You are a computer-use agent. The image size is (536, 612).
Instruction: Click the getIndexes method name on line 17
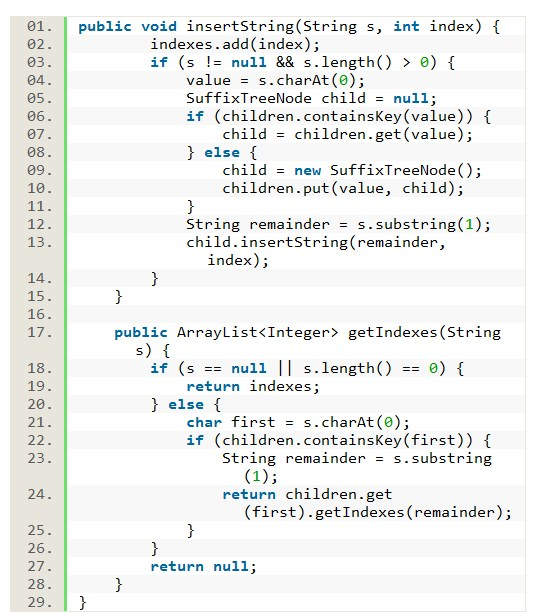393,333
